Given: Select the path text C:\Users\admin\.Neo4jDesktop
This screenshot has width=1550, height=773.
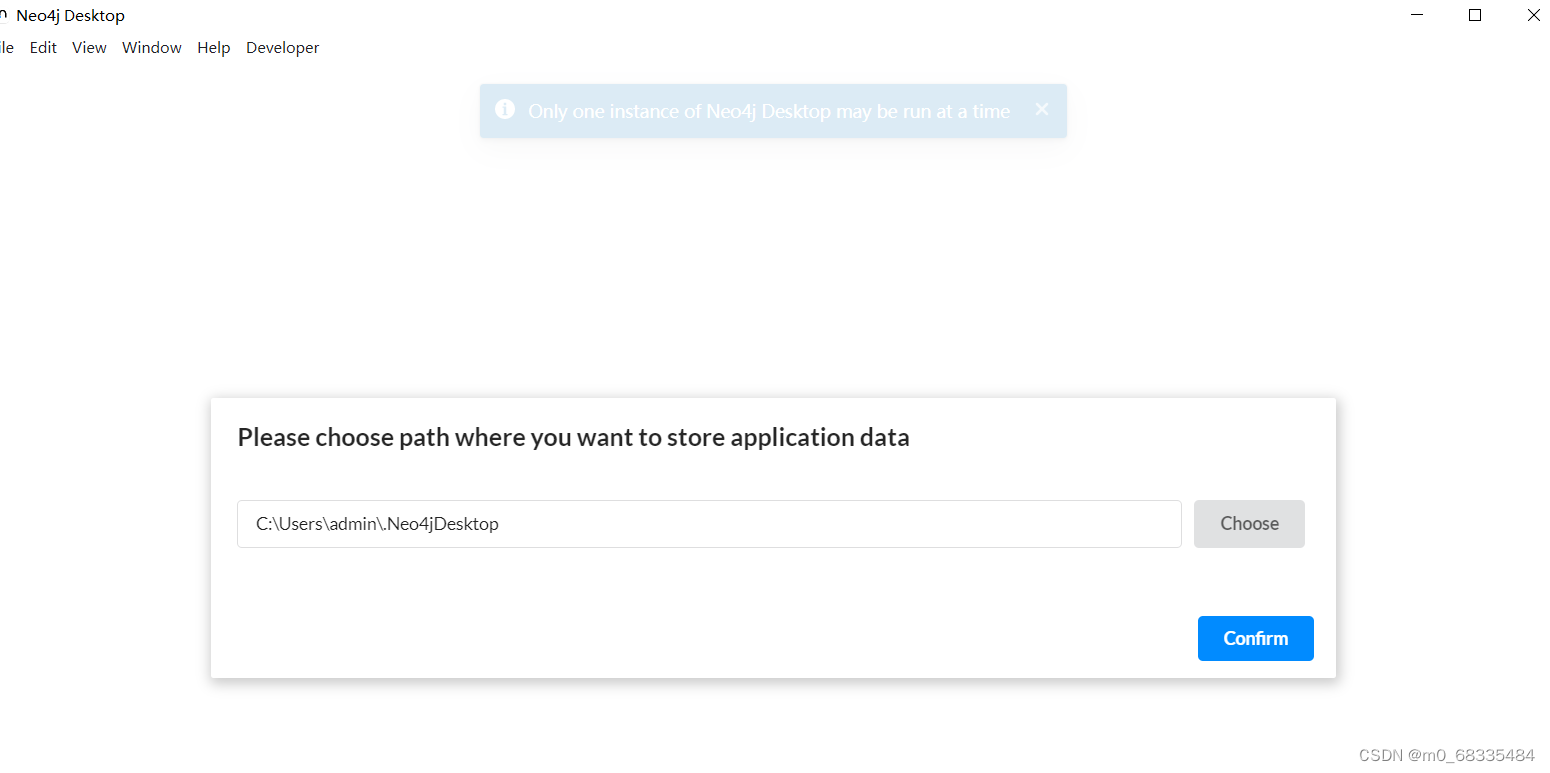Looking at the screenshot, I should (x=376, y=523).
